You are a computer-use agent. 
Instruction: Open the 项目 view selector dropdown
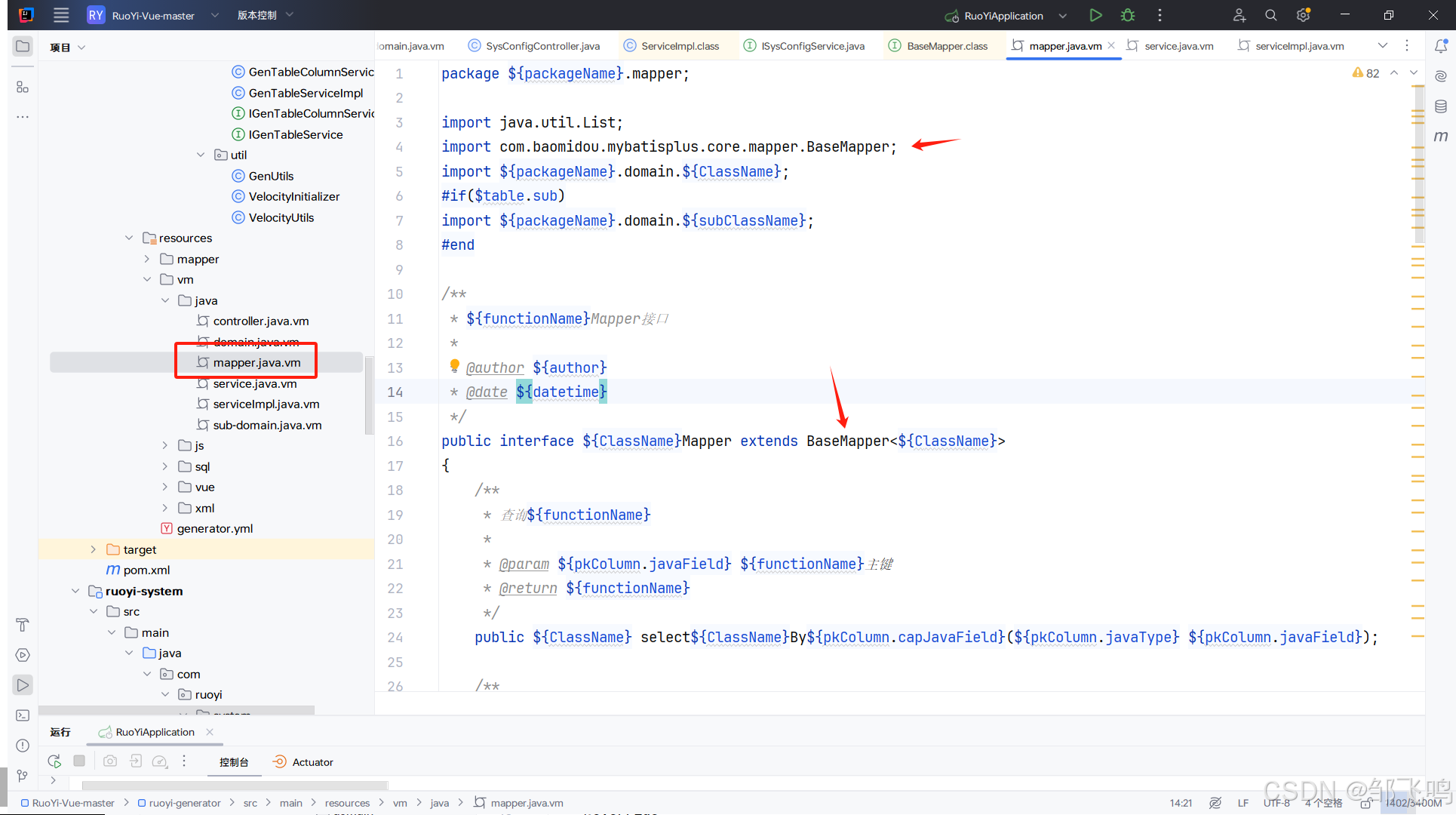click(68, 47)
